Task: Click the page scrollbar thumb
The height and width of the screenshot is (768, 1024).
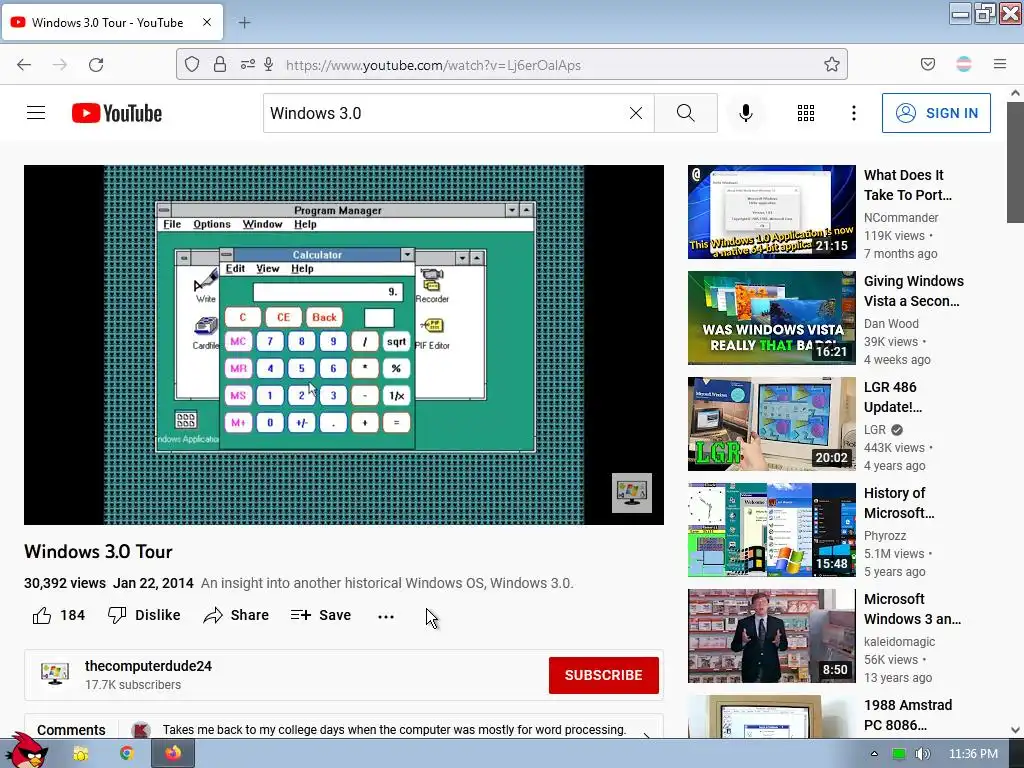Action: pos(1015,162)
